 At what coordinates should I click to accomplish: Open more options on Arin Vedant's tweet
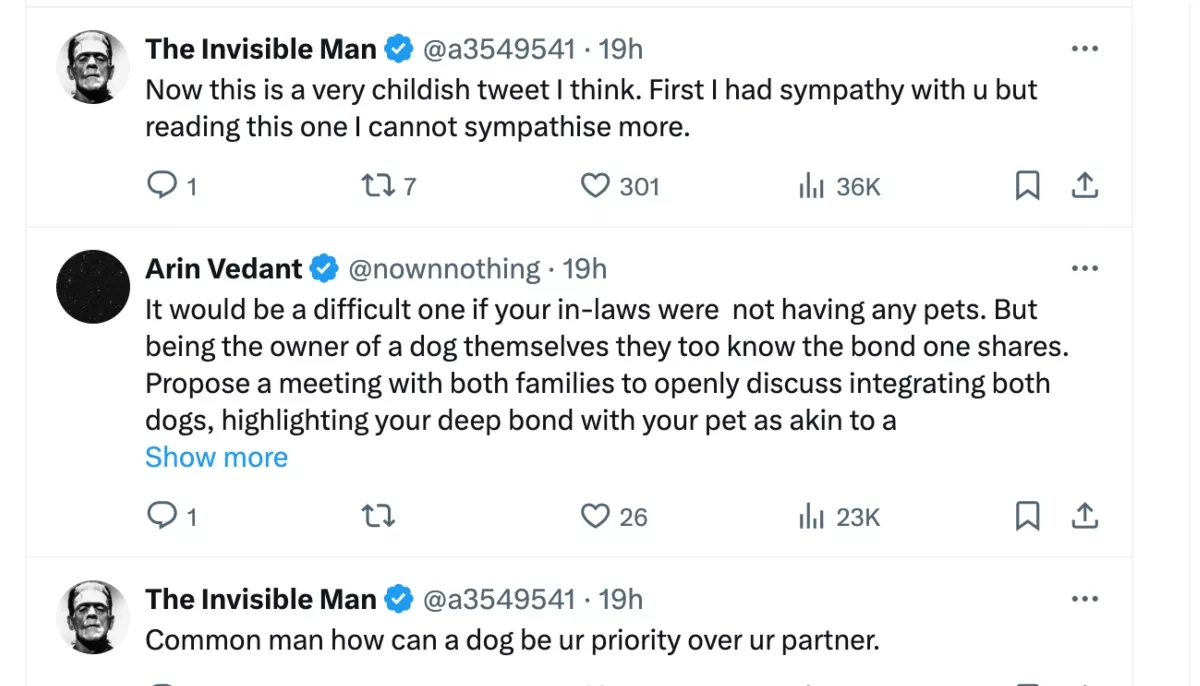[1084, 269]
